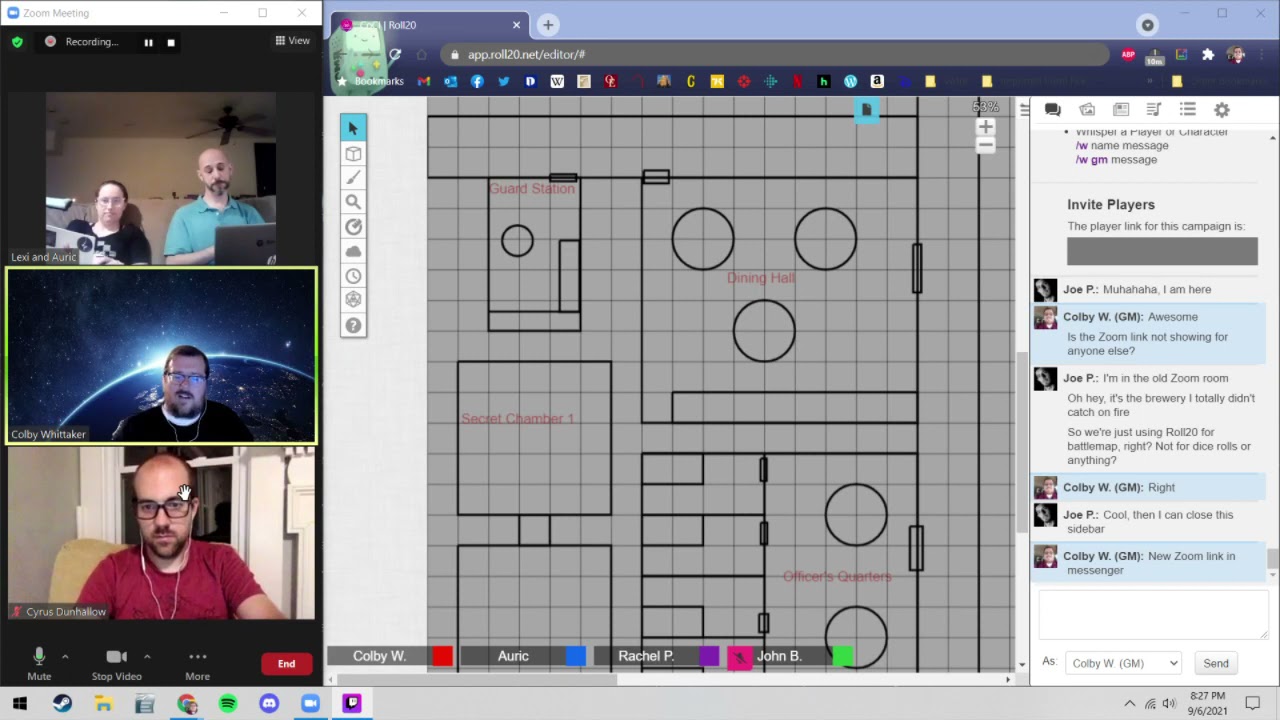Open the Roll20 help question mark

[x=353, y=325]
